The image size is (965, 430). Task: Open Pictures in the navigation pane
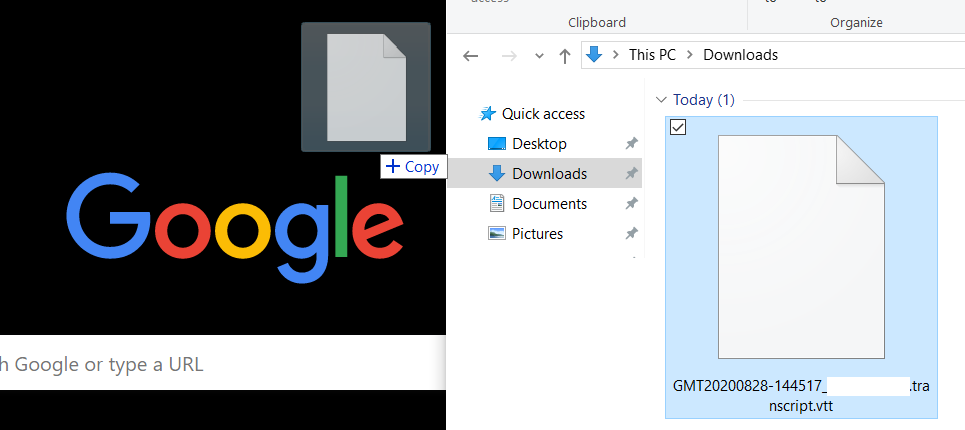tap(537, 234)
